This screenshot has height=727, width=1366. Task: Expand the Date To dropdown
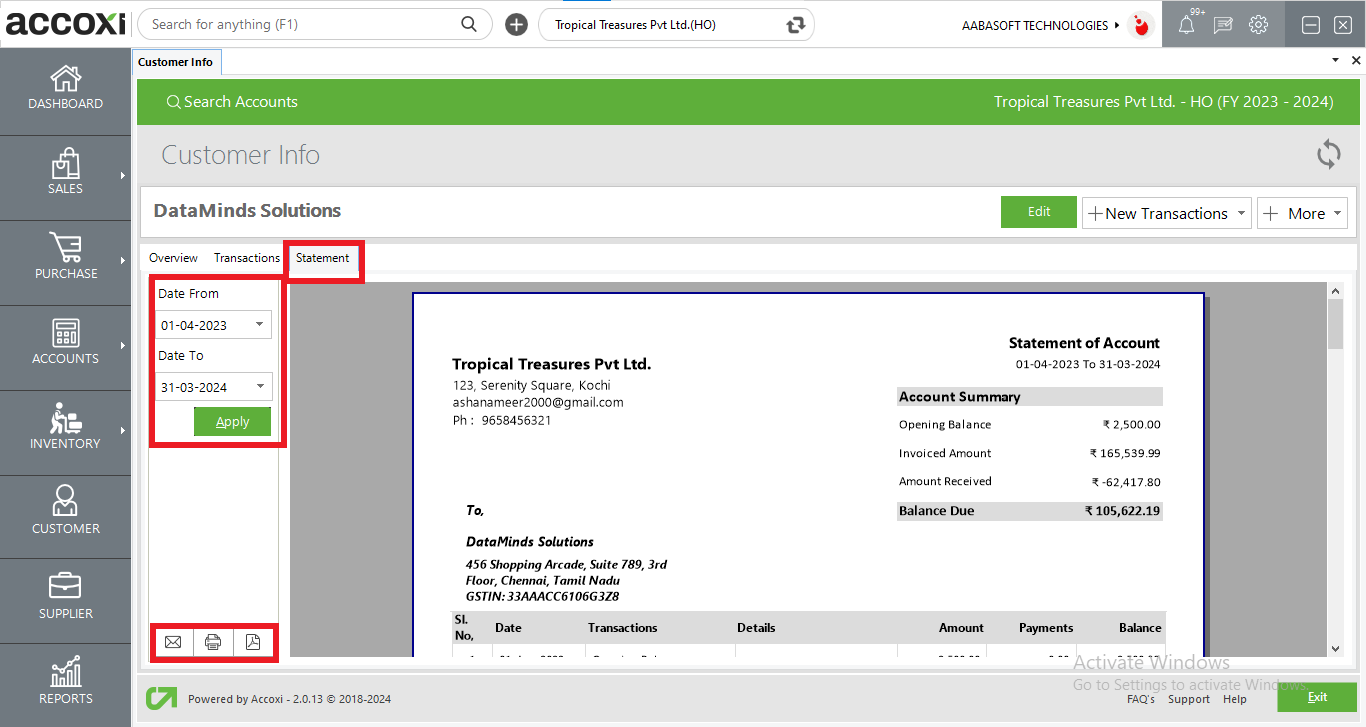coord(260,387)
